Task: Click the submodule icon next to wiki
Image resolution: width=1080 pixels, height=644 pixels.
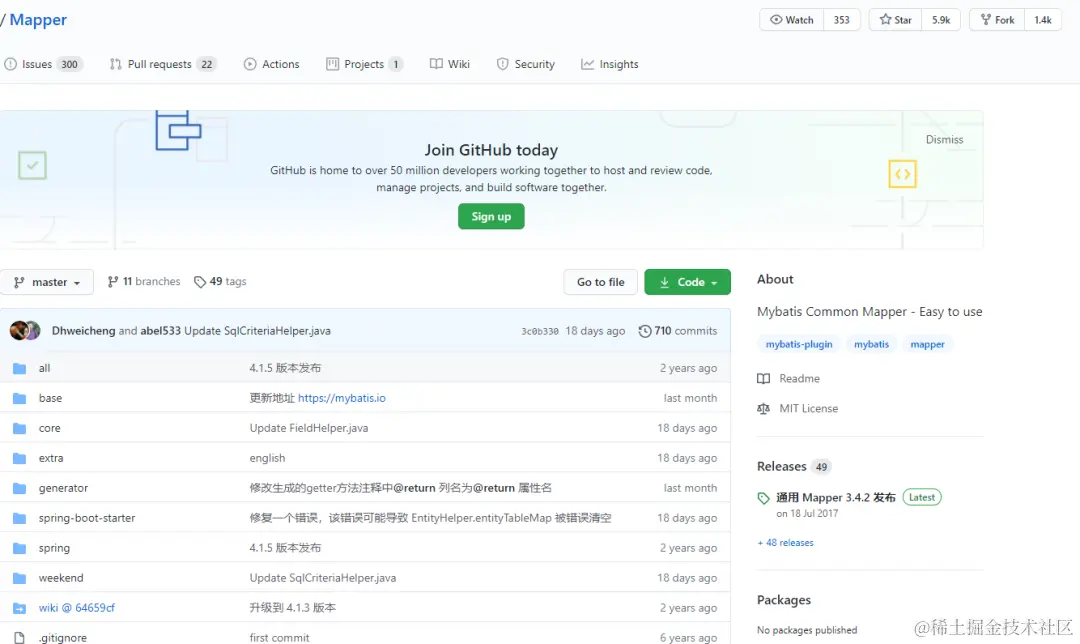Action: coord(19,608)
